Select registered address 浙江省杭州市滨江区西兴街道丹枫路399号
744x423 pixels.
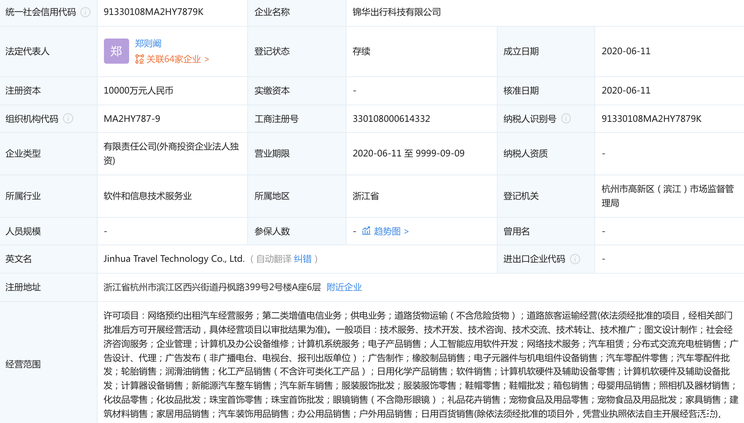(x=212, y=287)
